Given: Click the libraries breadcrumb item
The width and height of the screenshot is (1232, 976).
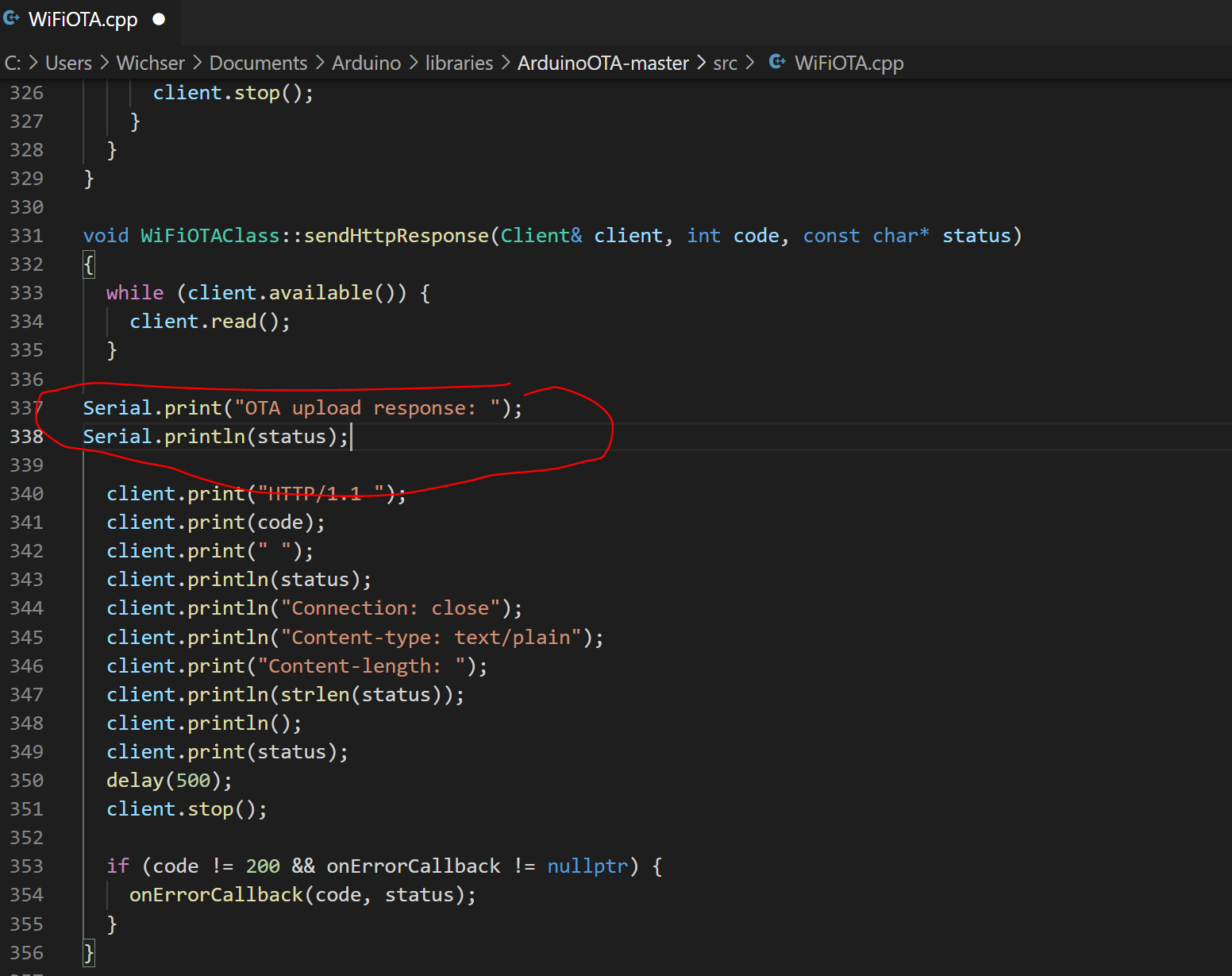Looking at the screenshot, I should click(x=459, y=63).
